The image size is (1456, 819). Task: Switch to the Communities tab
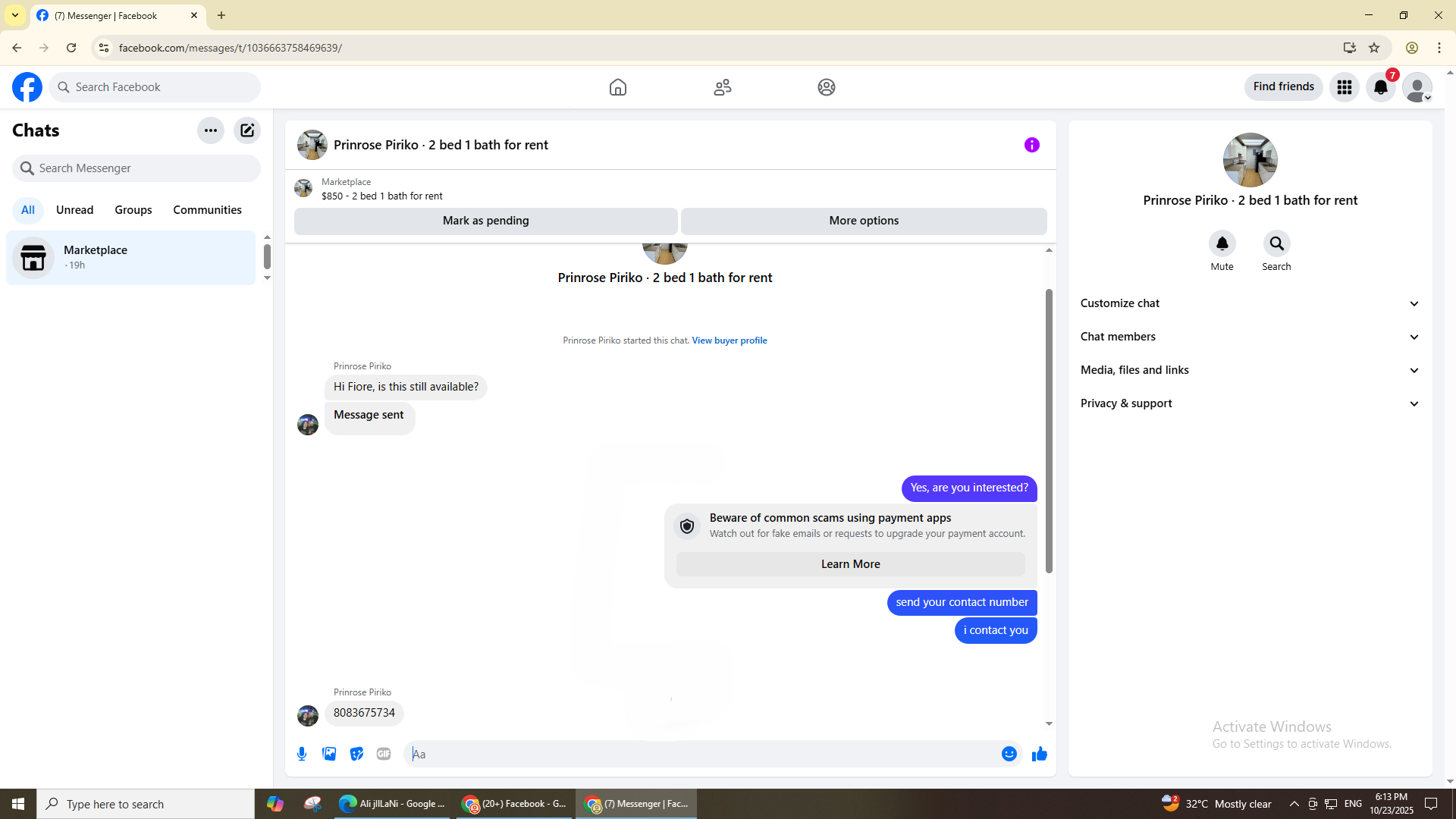(207, 210)
